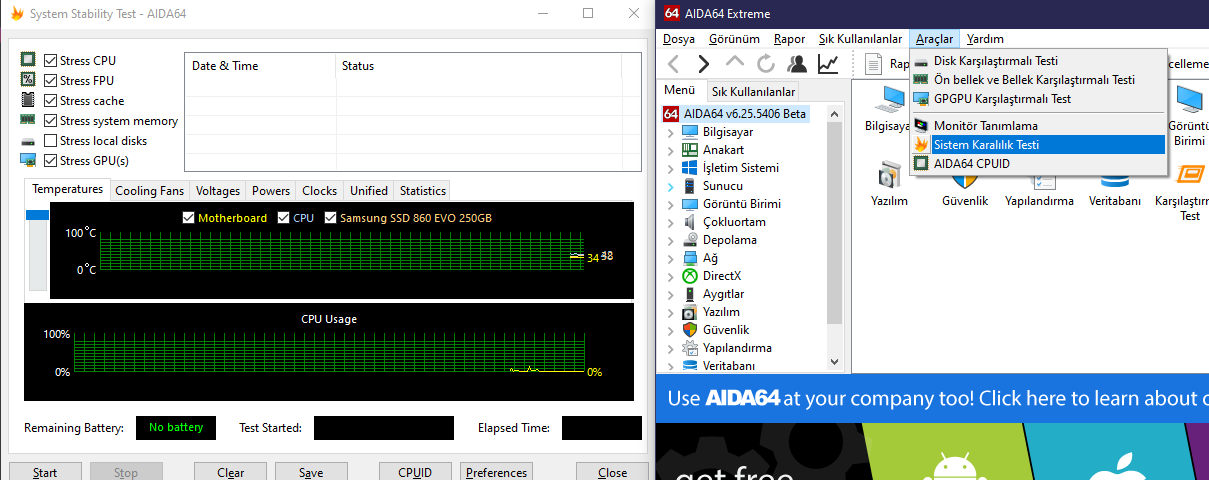Open the Veritabanı database icon
The height and width of the screenshot is (480, 1209).
point(1114,180)
